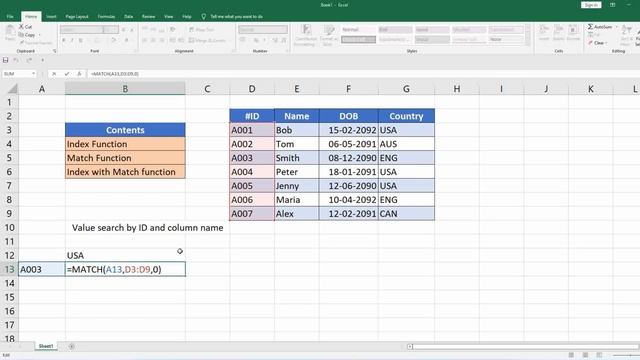640x360 pixels.
Task: Open the Help tab
Action: (187, 16)
